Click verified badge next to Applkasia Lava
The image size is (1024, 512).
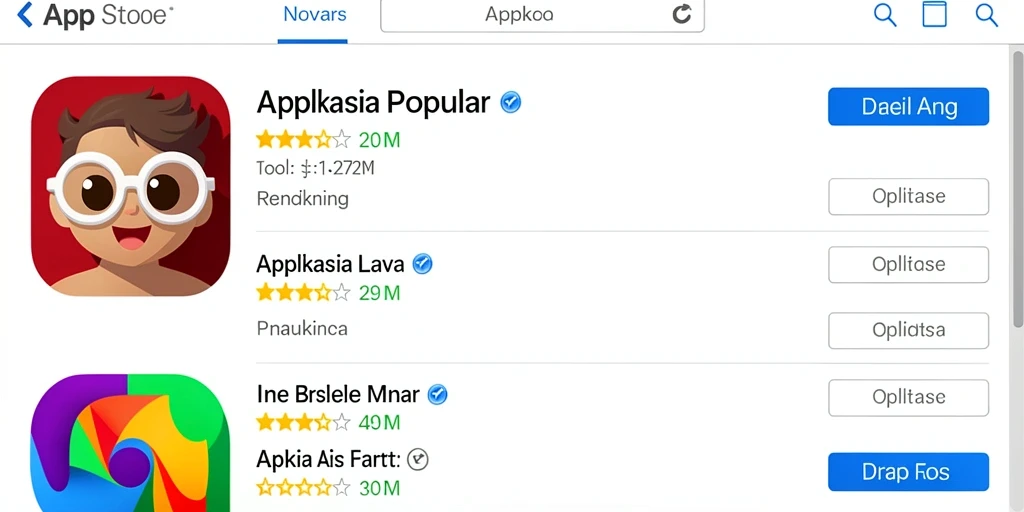(x=423, y=264)
